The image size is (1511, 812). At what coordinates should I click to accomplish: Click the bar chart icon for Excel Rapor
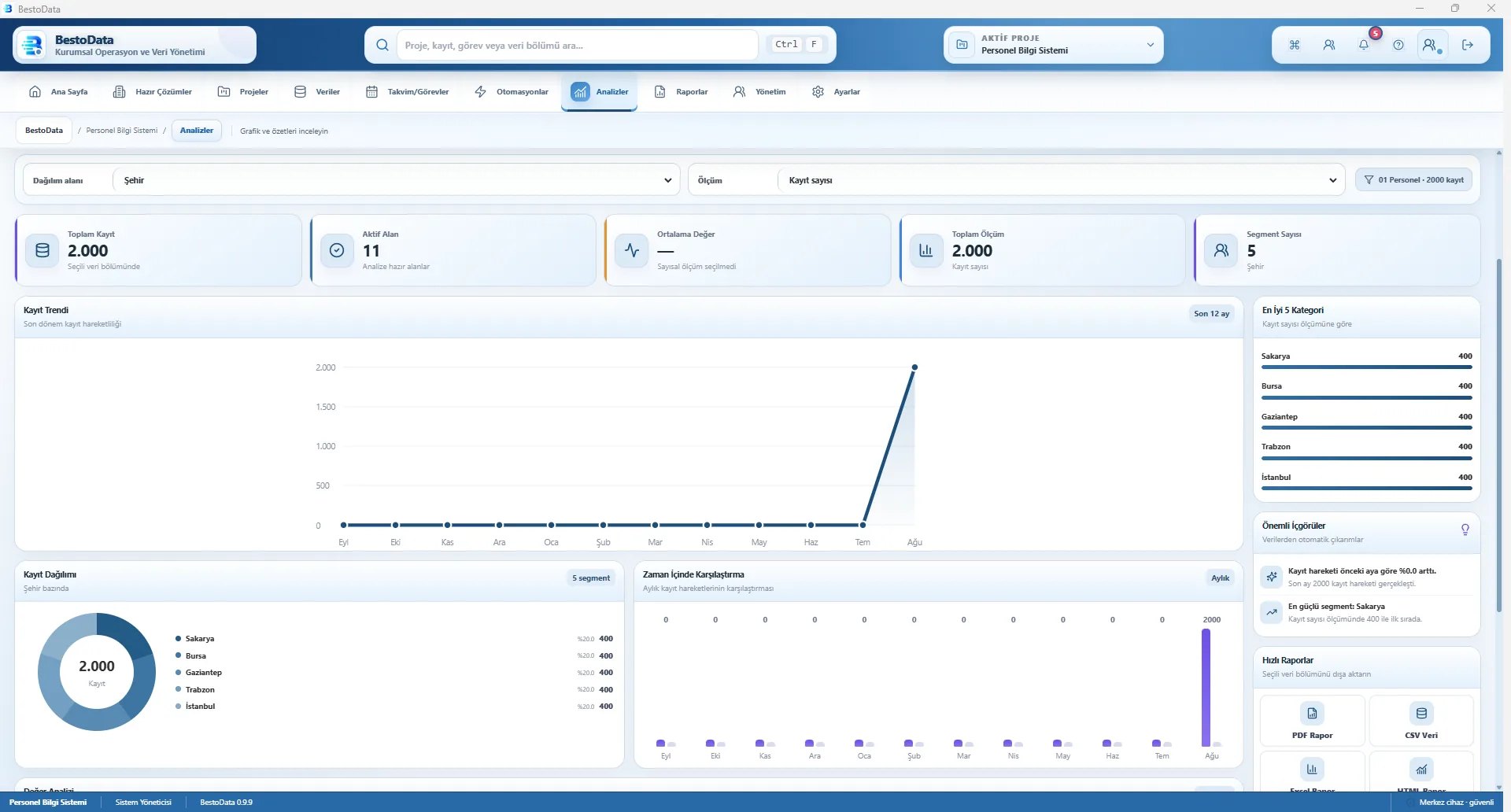(1312, 770)
